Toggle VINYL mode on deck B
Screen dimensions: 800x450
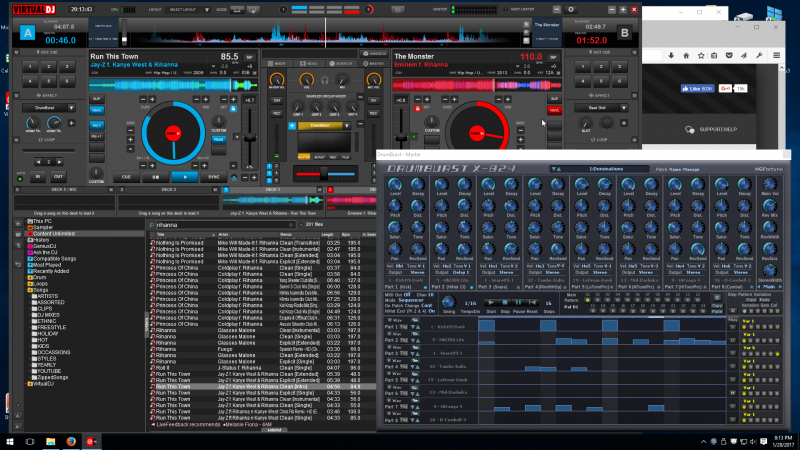click(x=554, y=110)
